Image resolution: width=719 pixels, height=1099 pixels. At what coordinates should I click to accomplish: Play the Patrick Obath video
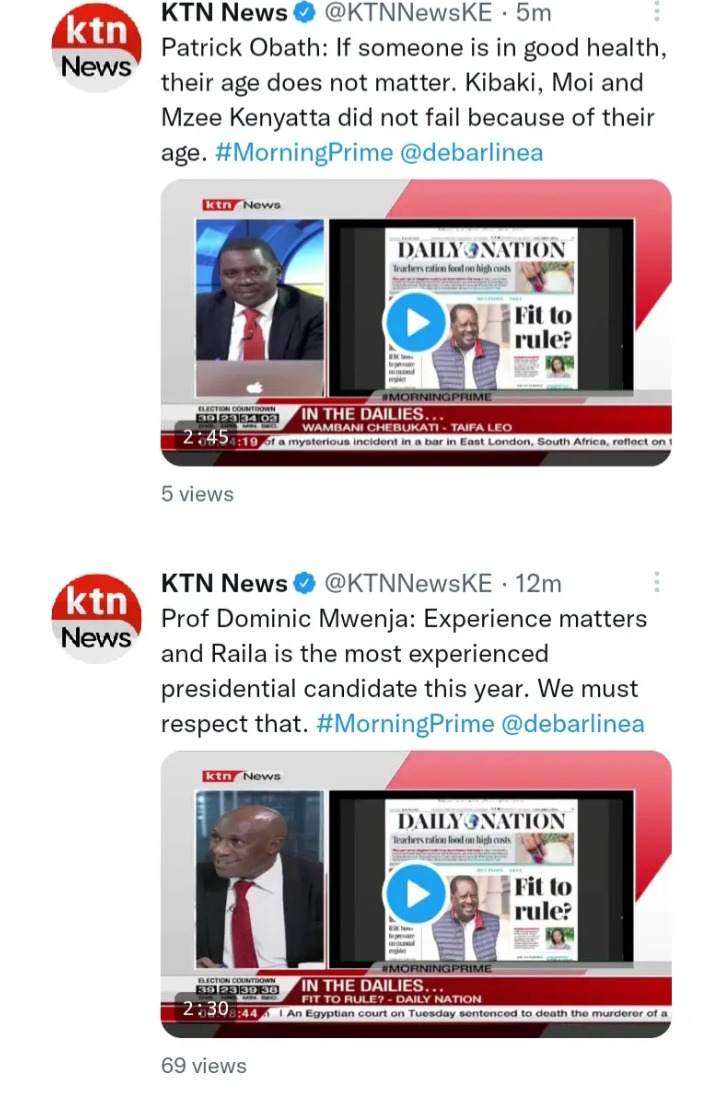416,322
